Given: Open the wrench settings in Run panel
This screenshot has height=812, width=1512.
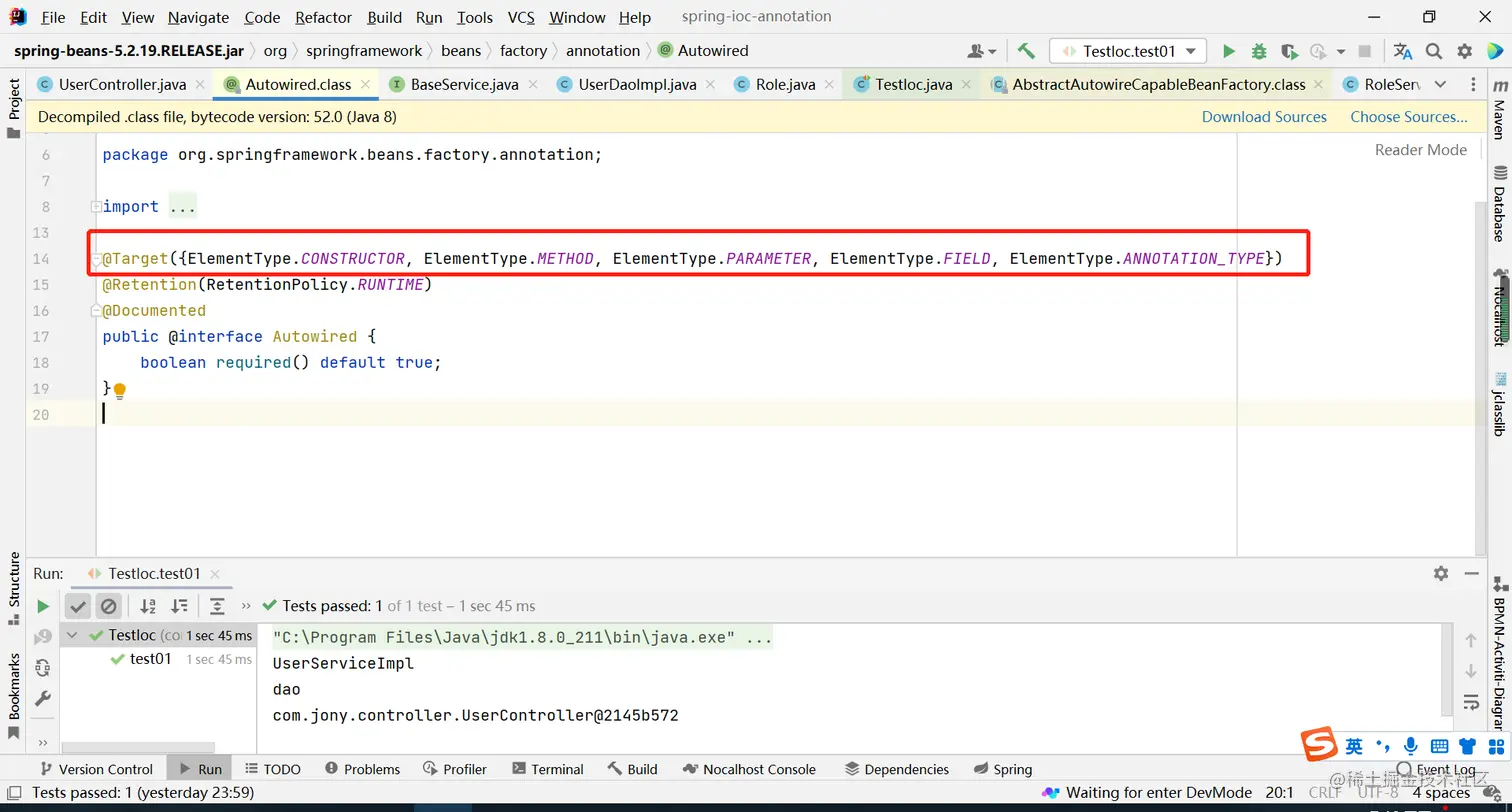Looking at the screenshot, I should 42,698.
